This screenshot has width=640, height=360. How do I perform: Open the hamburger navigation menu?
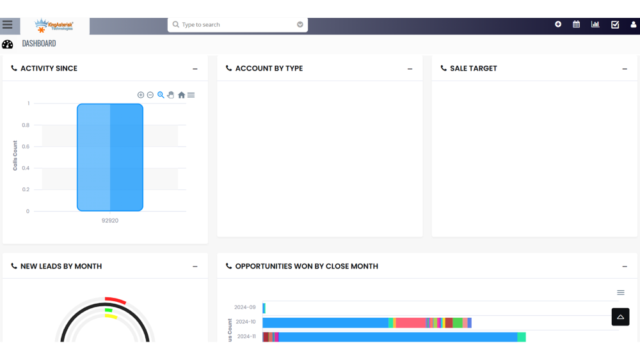[8, 25]
